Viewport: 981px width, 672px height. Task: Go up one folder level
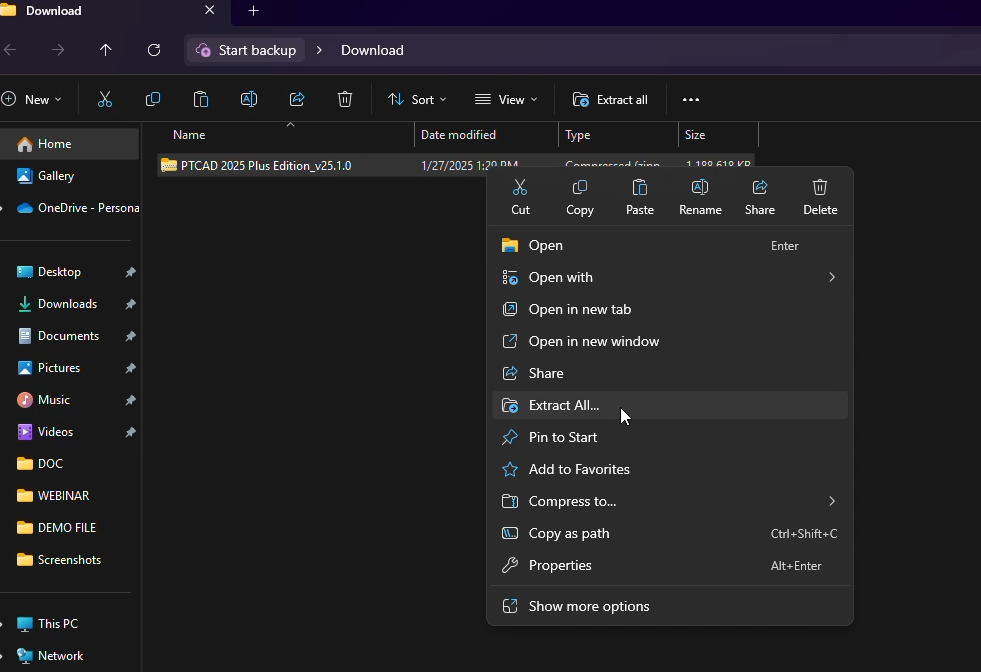(106, 50)
